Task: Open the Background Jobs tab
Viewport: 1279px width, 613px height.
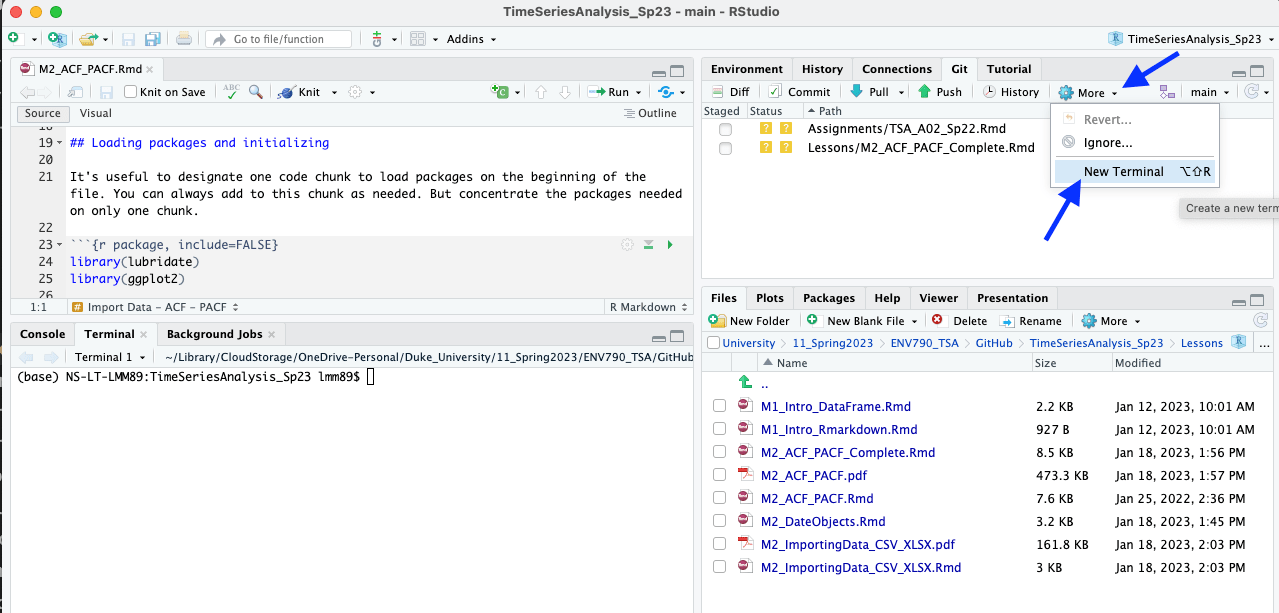Action: [214, 334]
